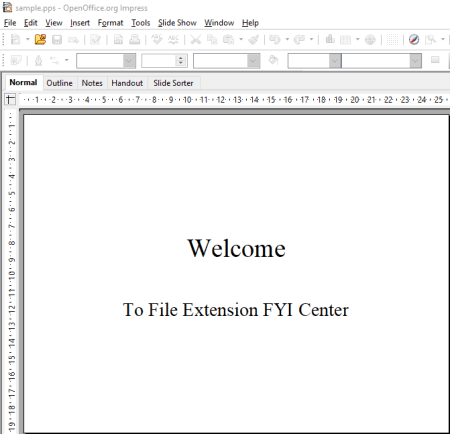Open the Undo history dropdown arrow
Screen dimensions: 450x434
pyautogui.click(x=287, y=40)
